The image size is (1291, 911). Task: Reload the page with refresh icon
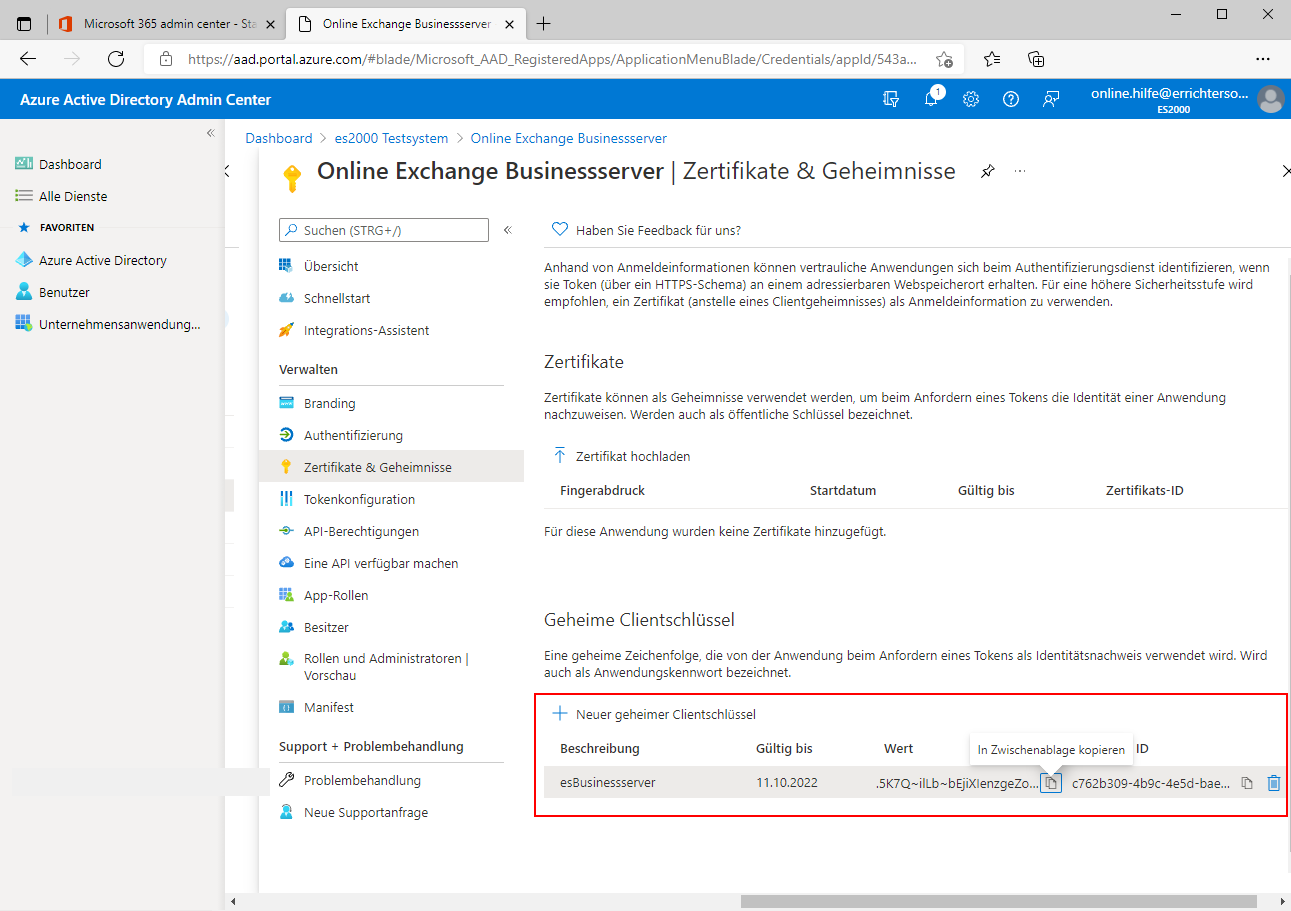click(116, 58)
